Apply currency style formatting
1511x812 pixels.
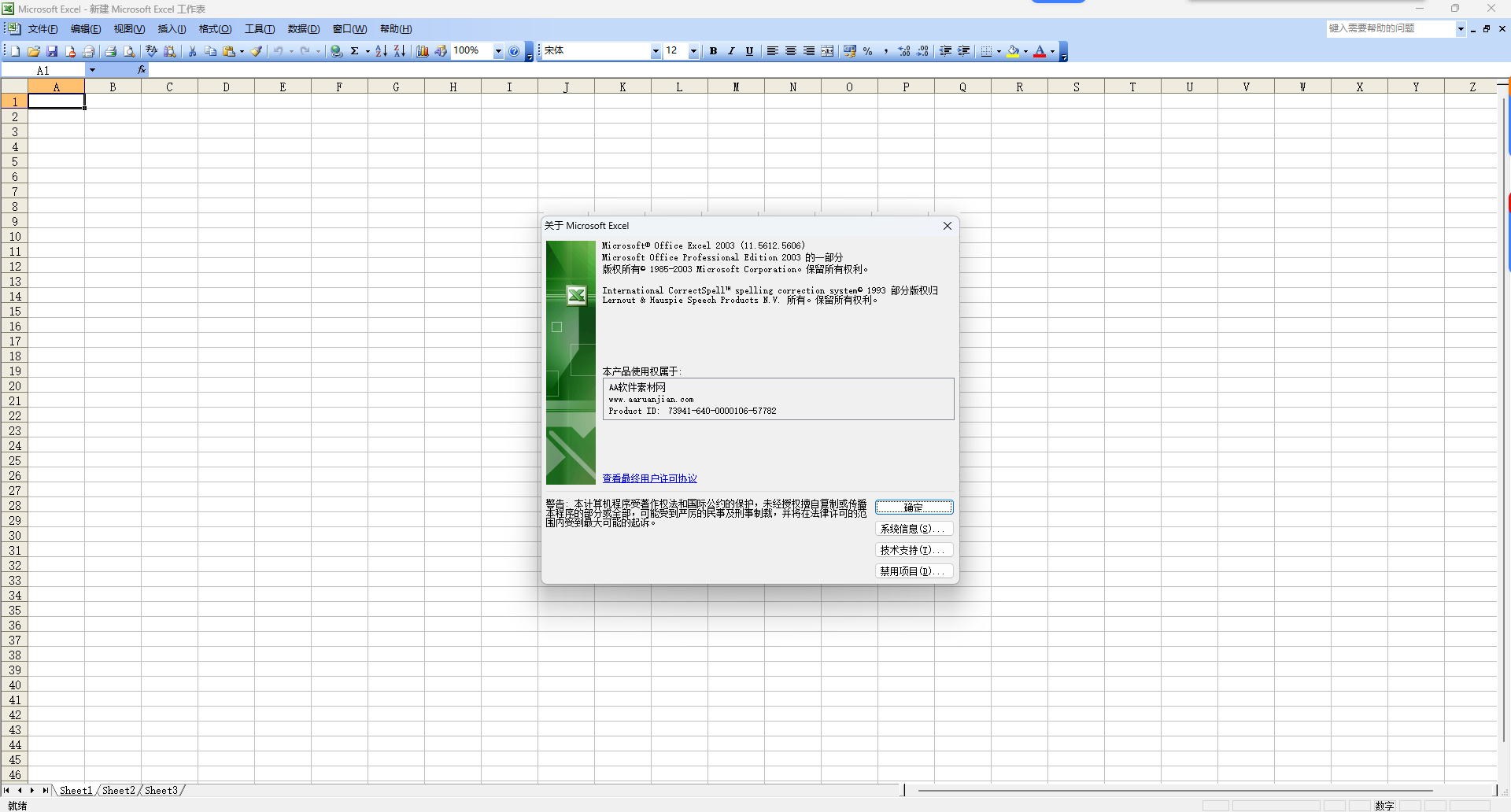point(849,51)
